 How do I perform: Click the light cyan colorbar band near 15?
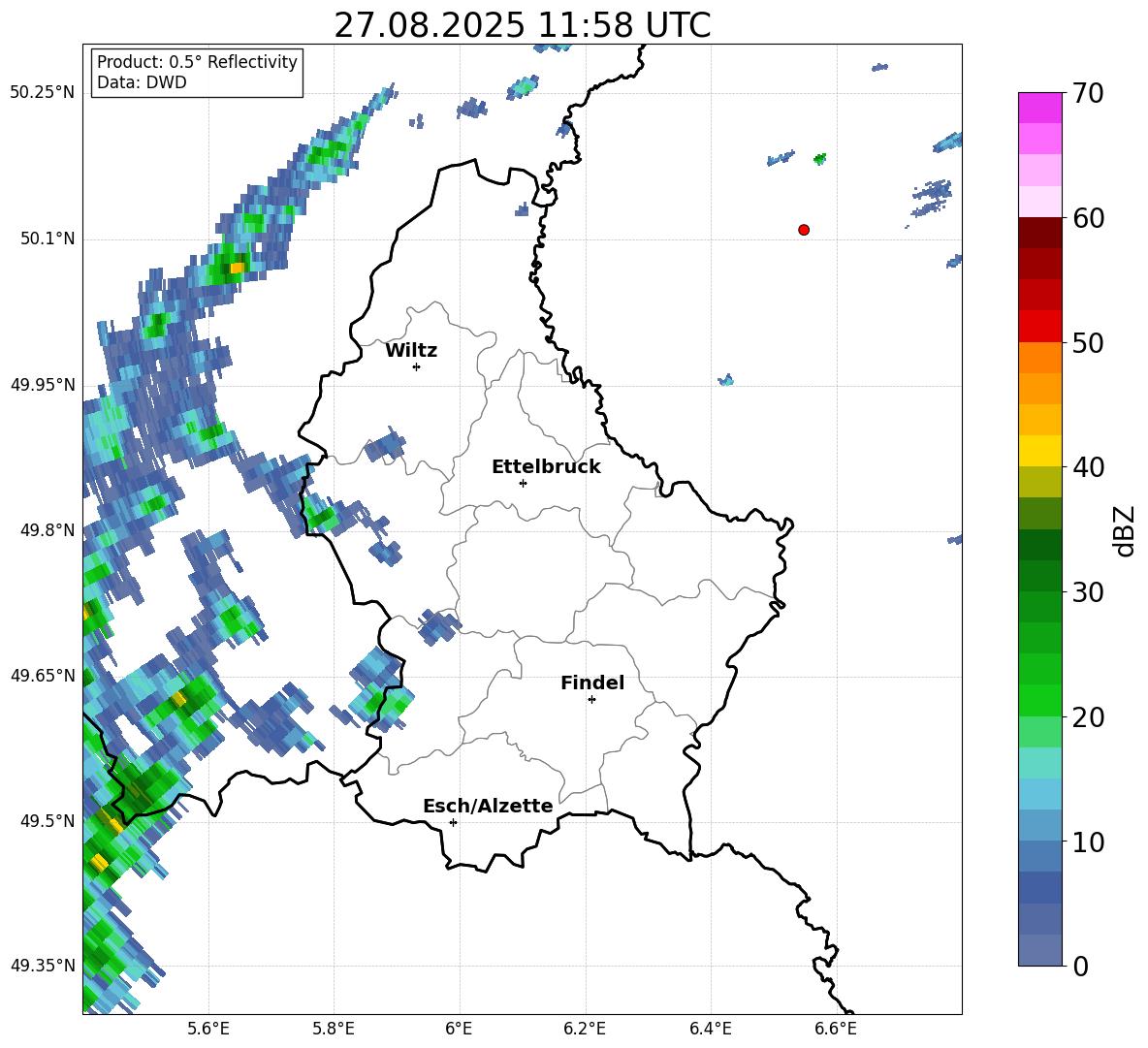[1039, 763]
